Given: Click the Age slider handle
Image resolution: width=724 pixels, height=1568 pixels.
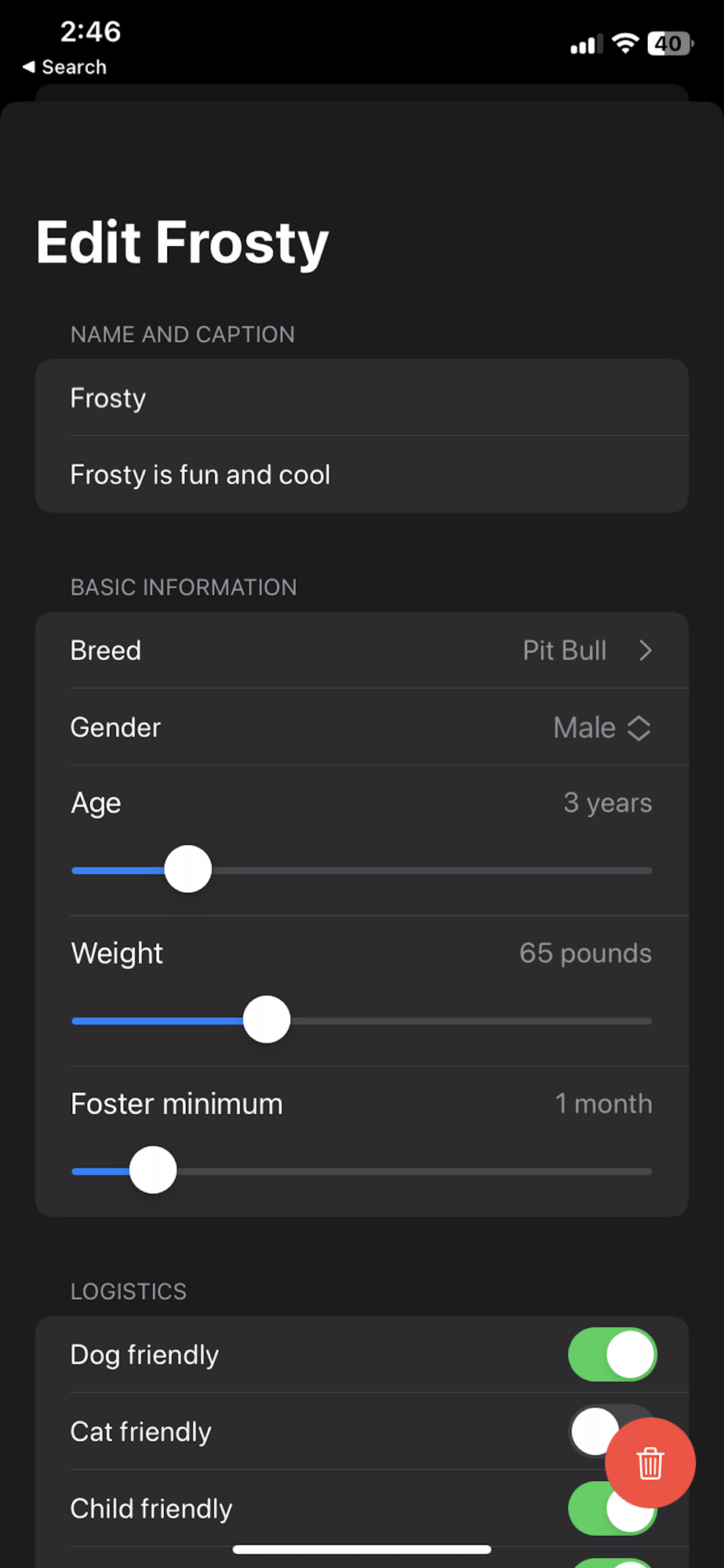Looking at the screenshot, I should pos(188,869).
